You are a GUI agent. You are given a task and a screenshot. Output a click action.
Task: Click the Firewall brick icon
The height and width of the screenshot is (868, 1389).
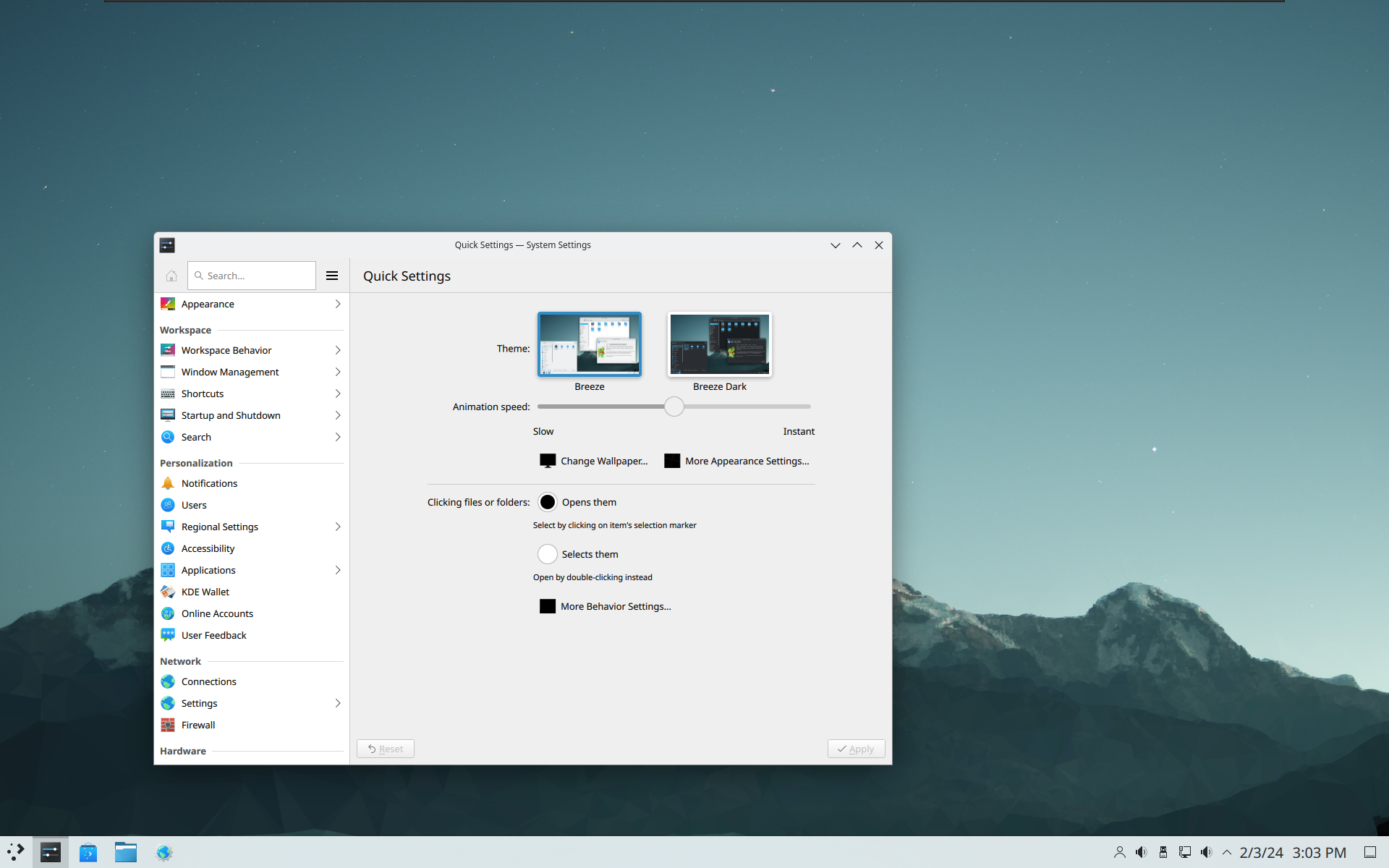click(x=168, y=725)
